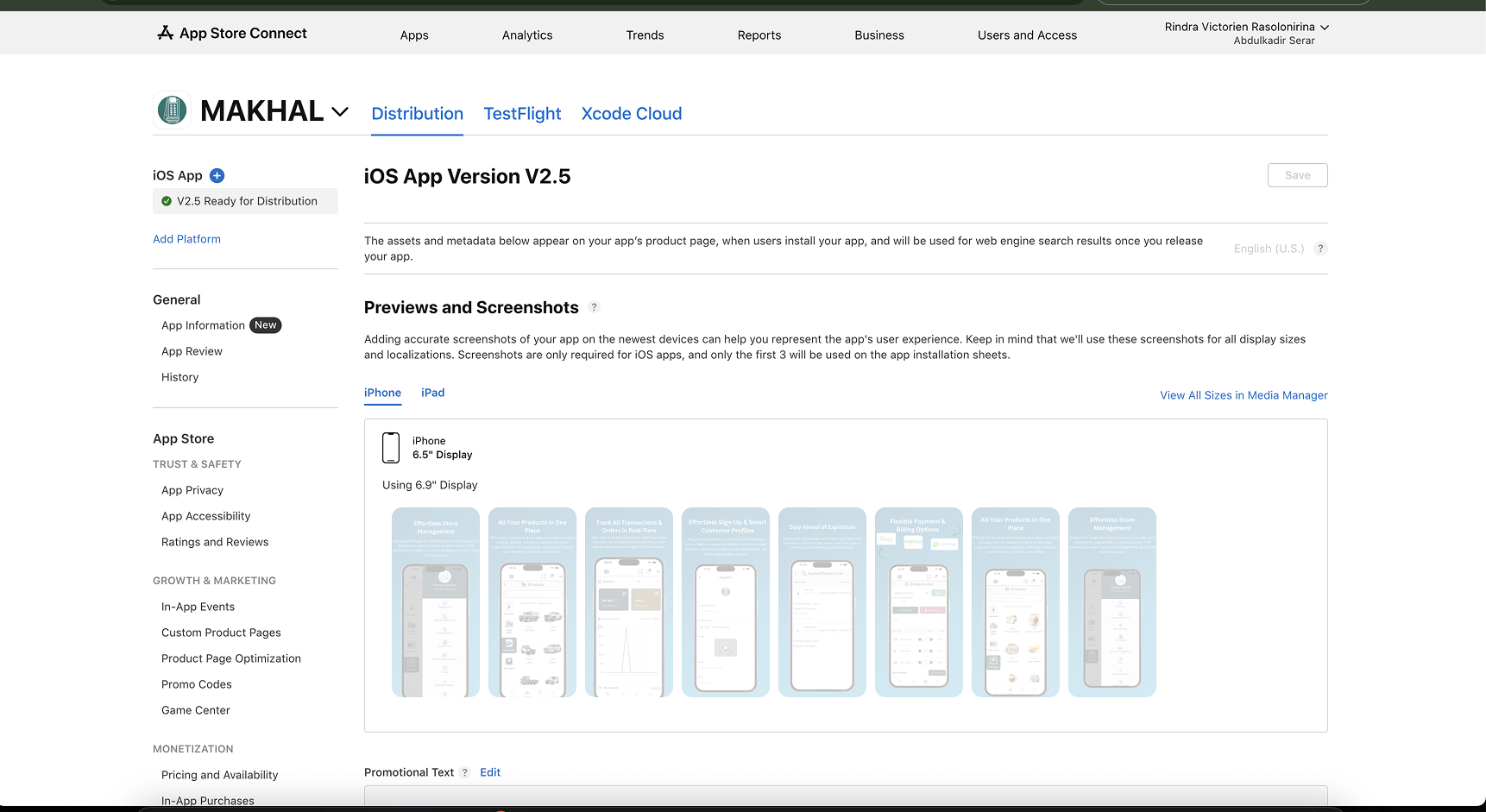Select the second screenshot with vehicle products
This screenshot has height=812, width=1486.
coord(532,602)
